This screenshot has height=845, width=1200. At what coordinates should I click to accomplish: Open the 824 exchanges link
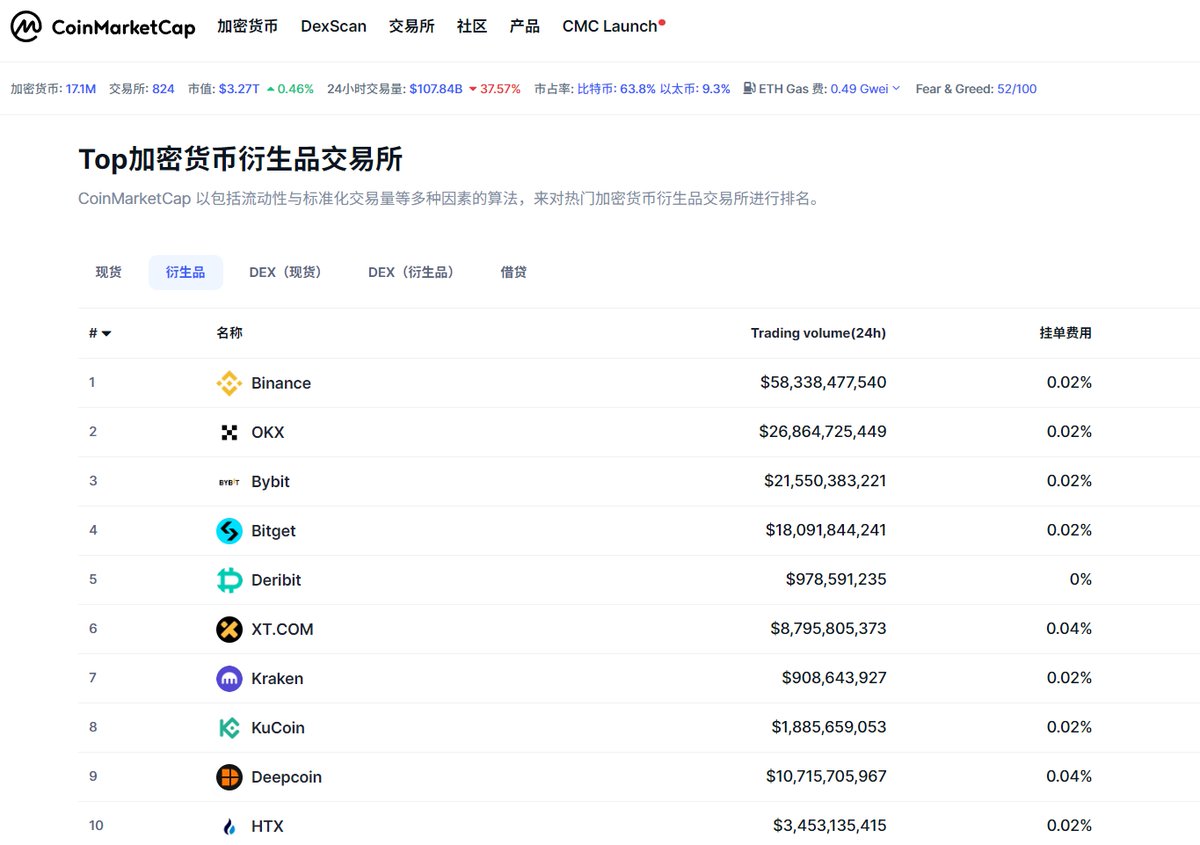[x=164, y=89]
